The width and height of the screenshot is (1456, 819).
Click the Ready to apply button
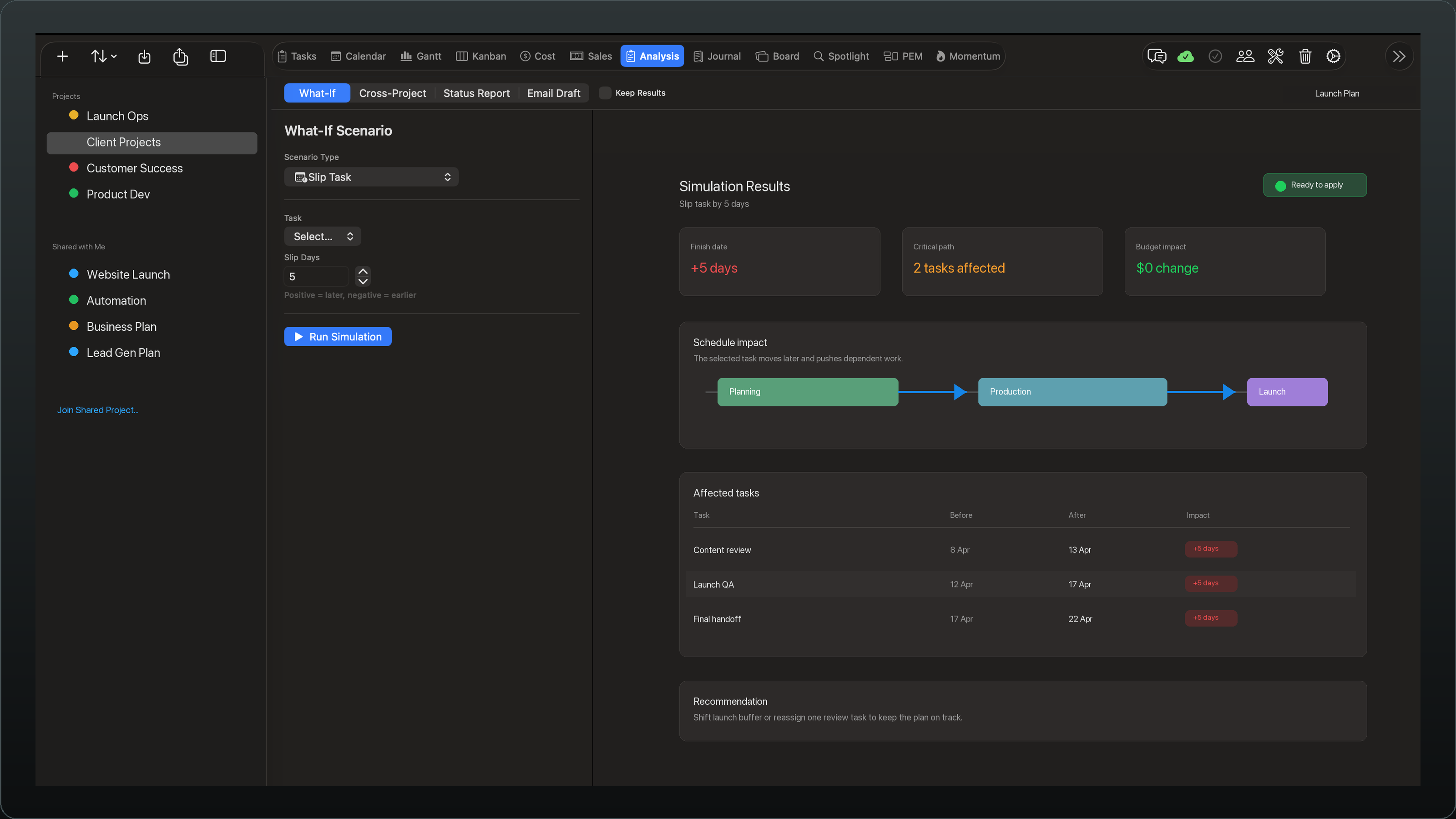click(1314, 185)
